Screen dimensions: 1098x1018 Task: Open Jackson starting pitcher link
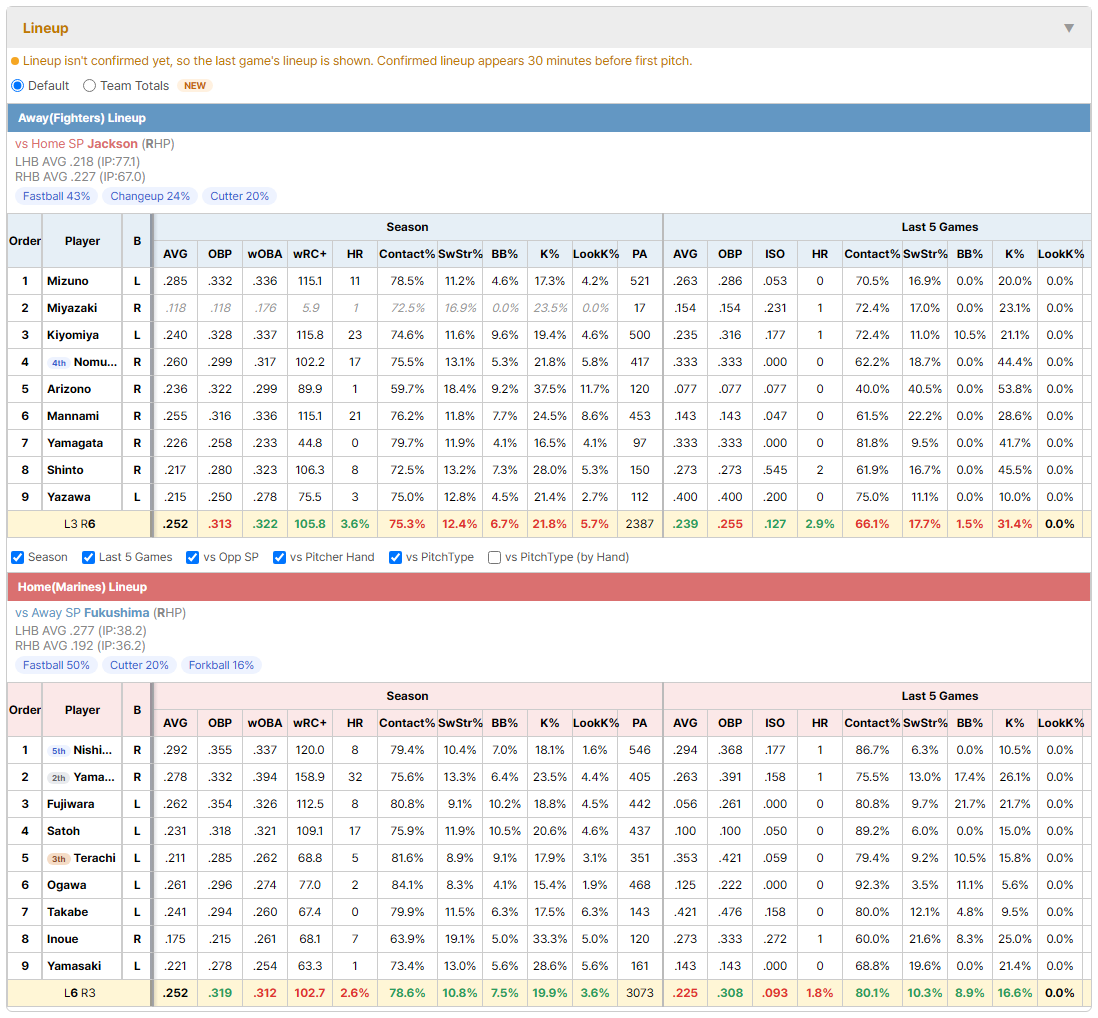[x=112, y=144]
